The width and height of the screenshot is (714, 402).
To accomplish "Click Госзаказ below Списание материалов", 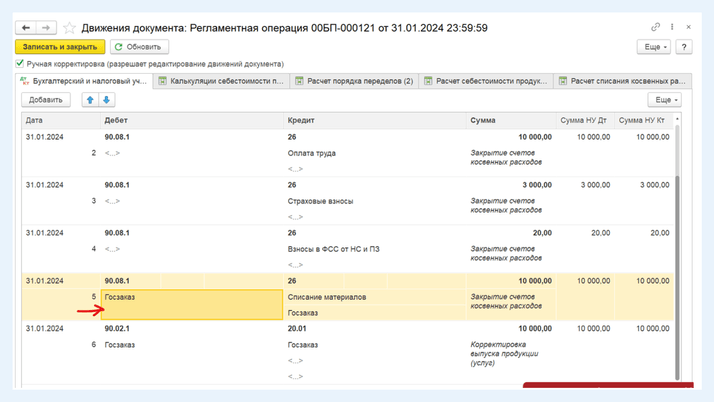I will [303, 313].
